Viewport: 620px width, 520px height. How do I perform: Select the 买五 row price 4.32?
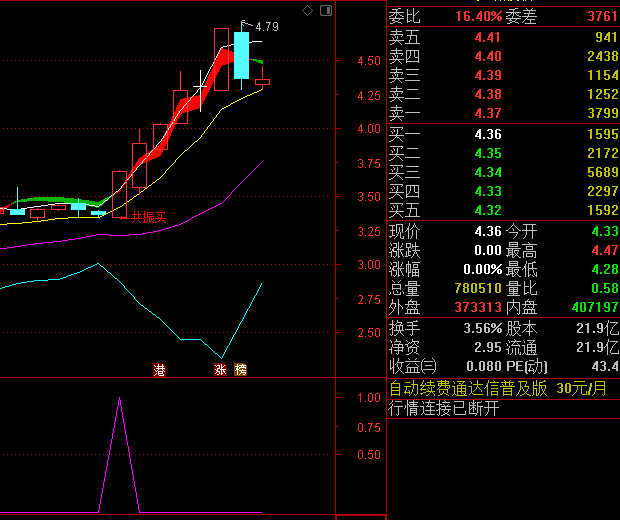(x=488, y=210)
